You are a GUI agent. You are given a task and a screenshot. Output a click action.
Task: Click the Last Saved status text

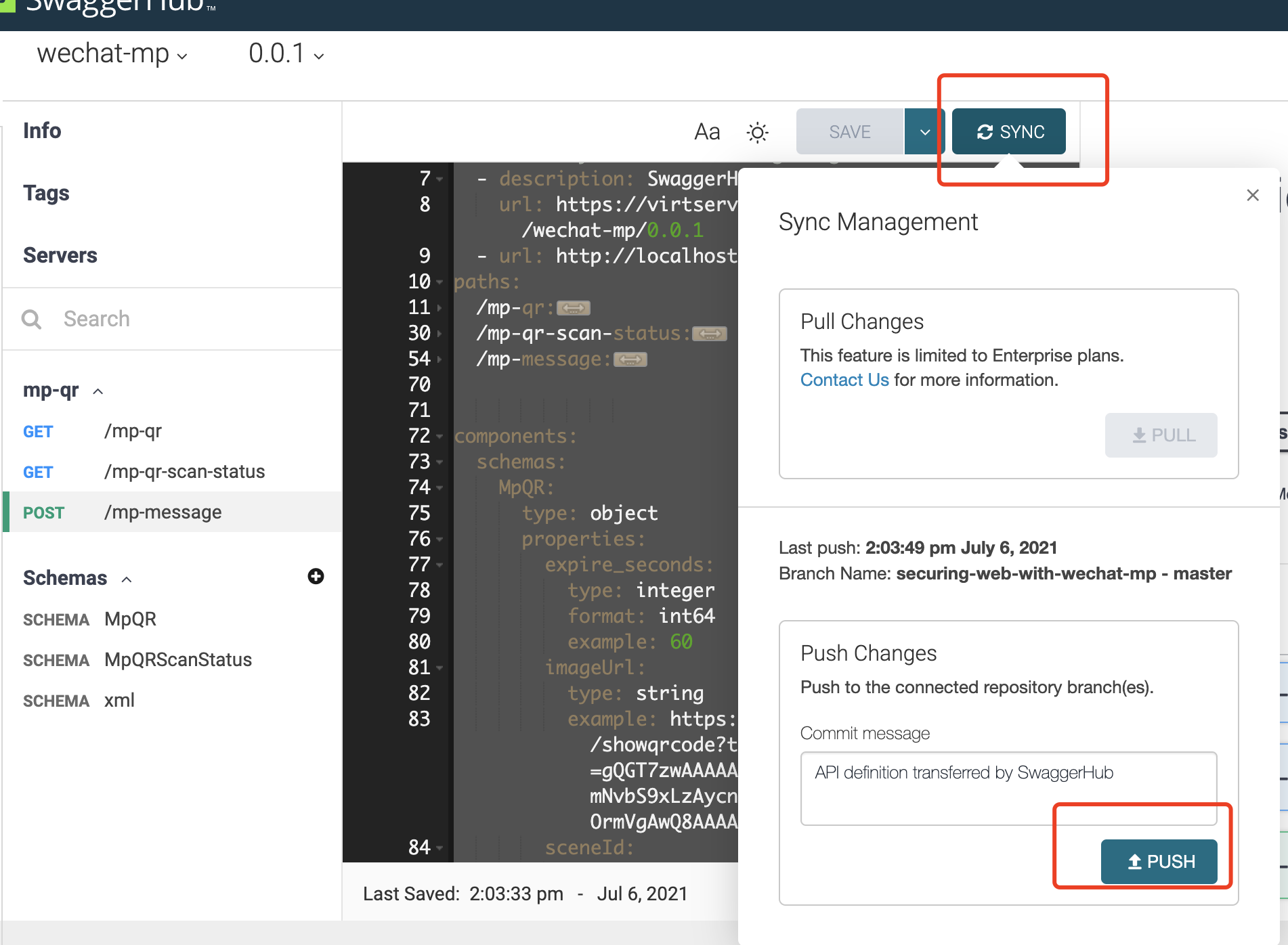[525, 894]
